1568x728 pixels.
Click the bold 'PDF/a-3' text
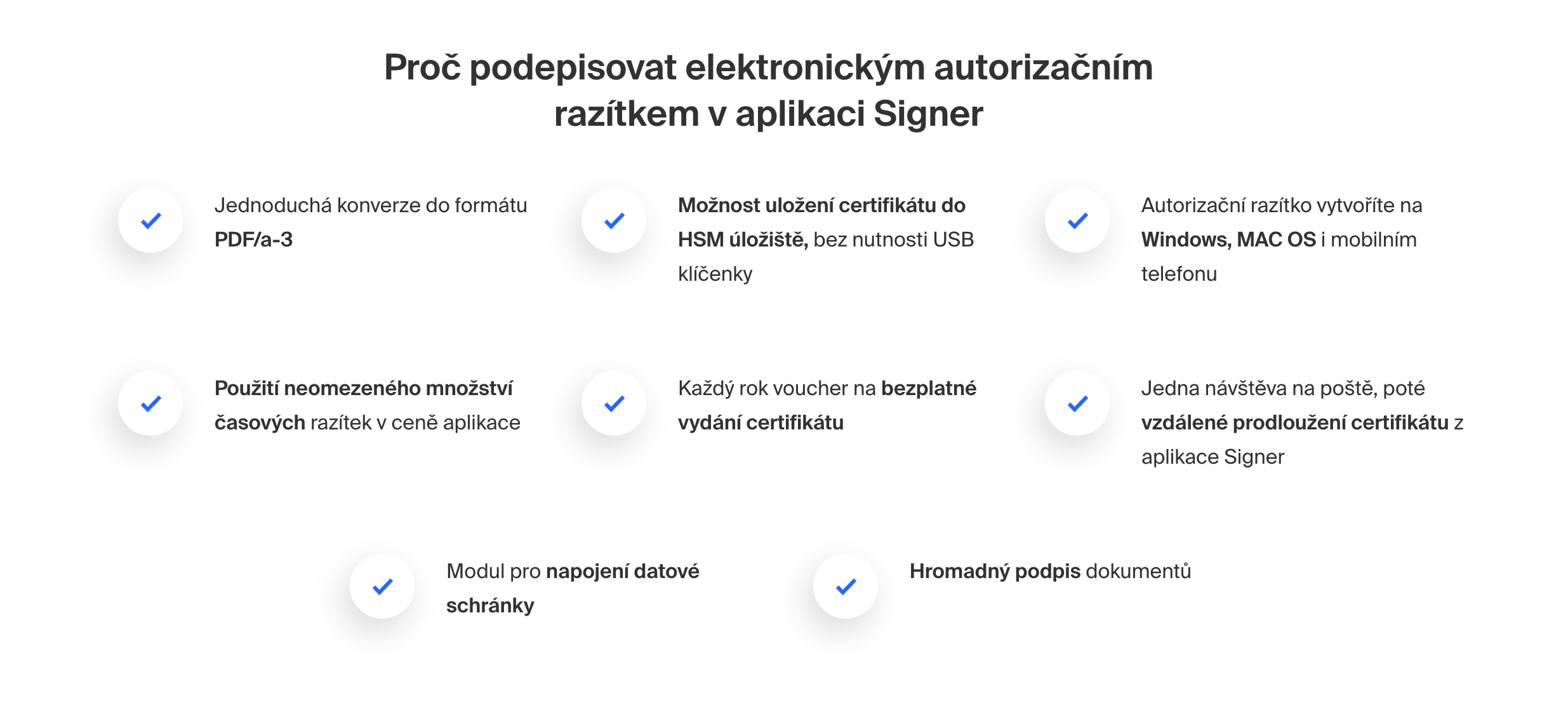(x=253, y=239)
